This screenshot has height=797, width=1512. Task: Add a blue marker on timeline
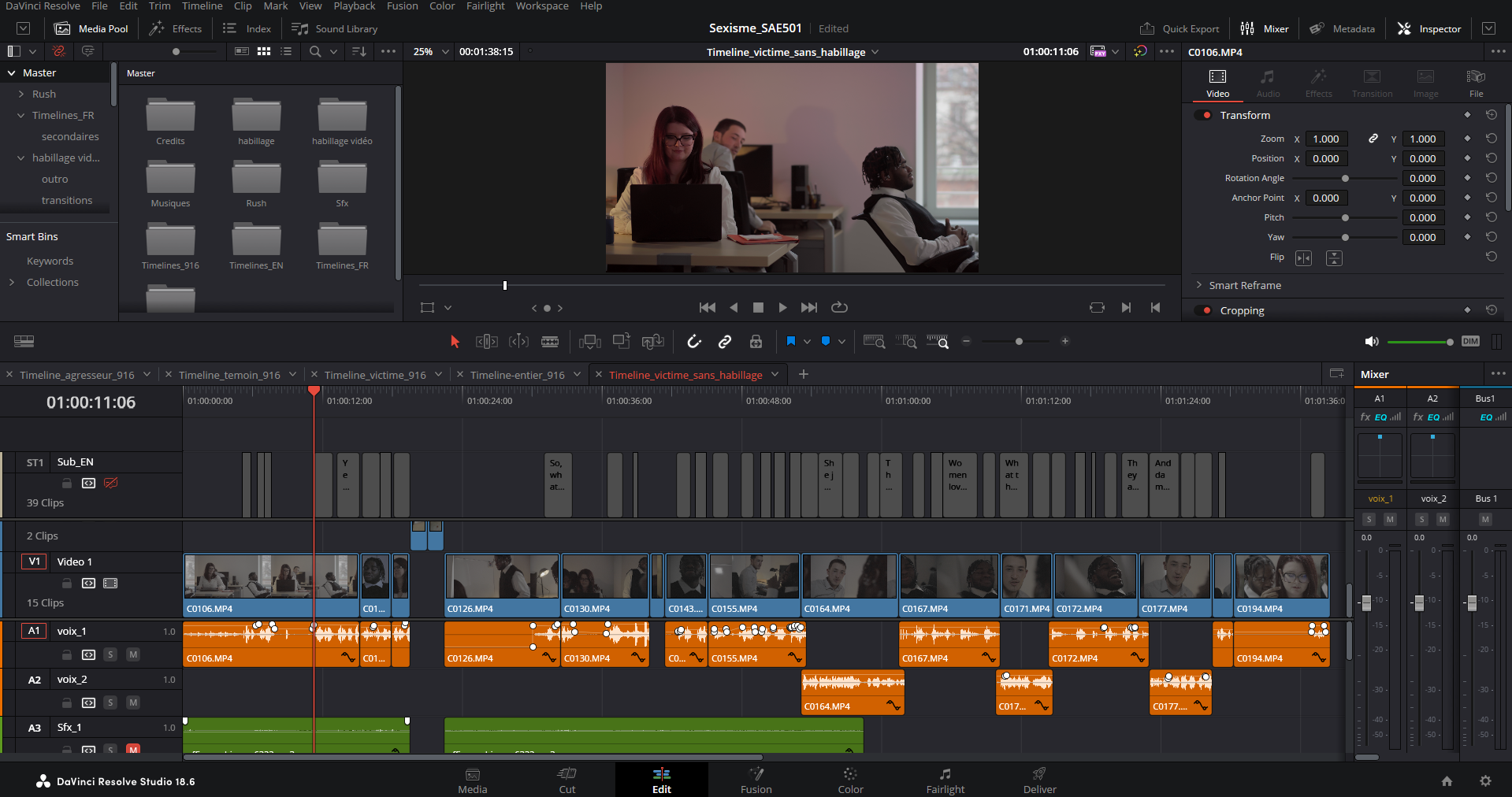coord(826,341)
